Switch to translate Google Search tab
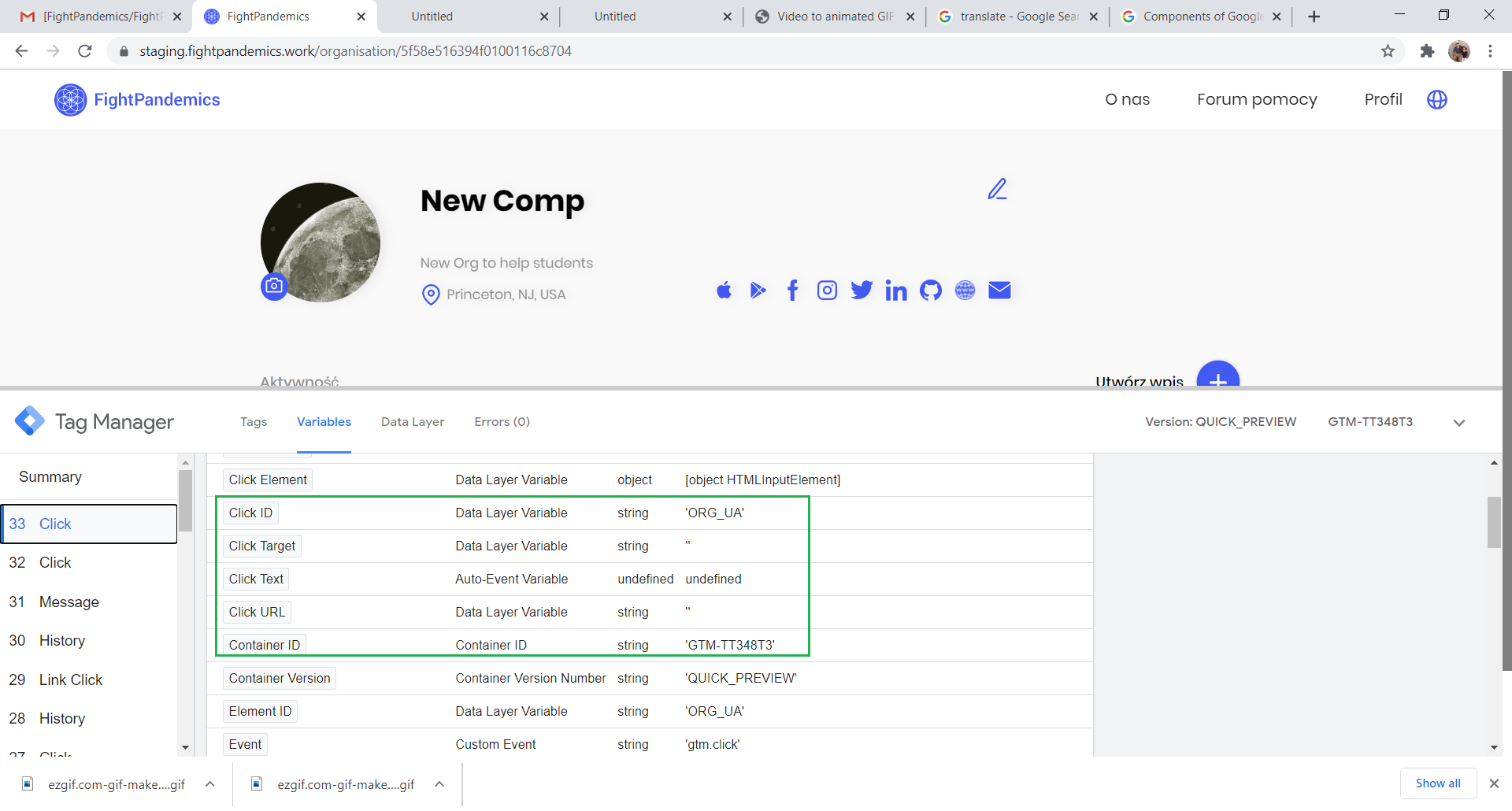The width and height of the screenshot is (1512, 811). pos(1018,17)
